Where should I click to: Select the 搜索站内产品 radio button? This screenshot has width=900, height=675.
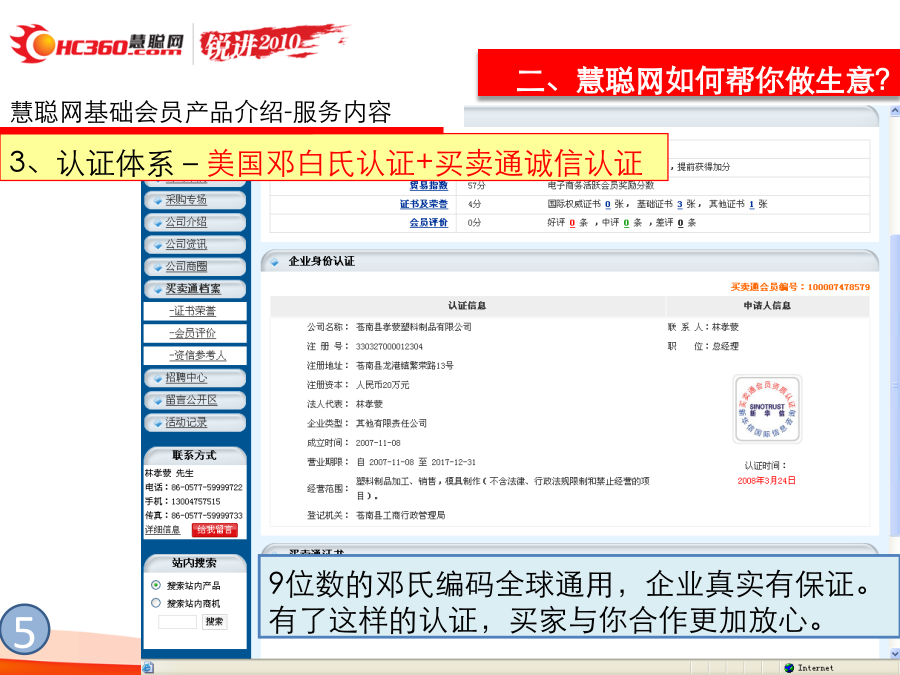pos(156,585)
